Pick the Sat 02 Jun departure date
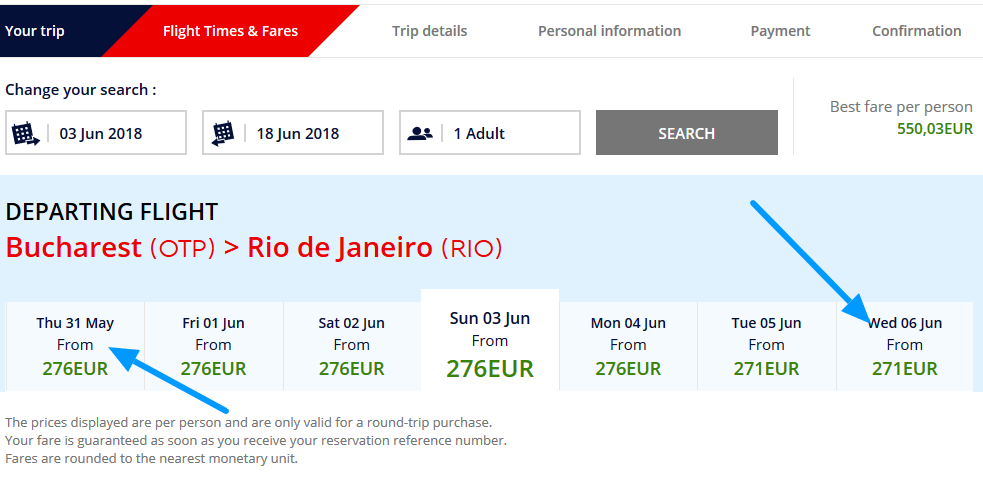Image resolution: width=983 pixels, height=482 pixels. point(351,346)
